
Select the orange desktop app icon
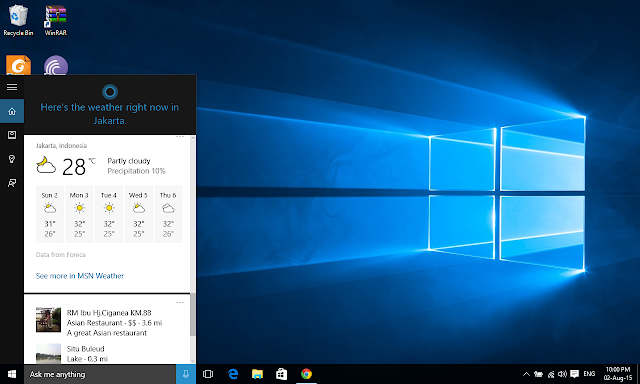point(18,65)
